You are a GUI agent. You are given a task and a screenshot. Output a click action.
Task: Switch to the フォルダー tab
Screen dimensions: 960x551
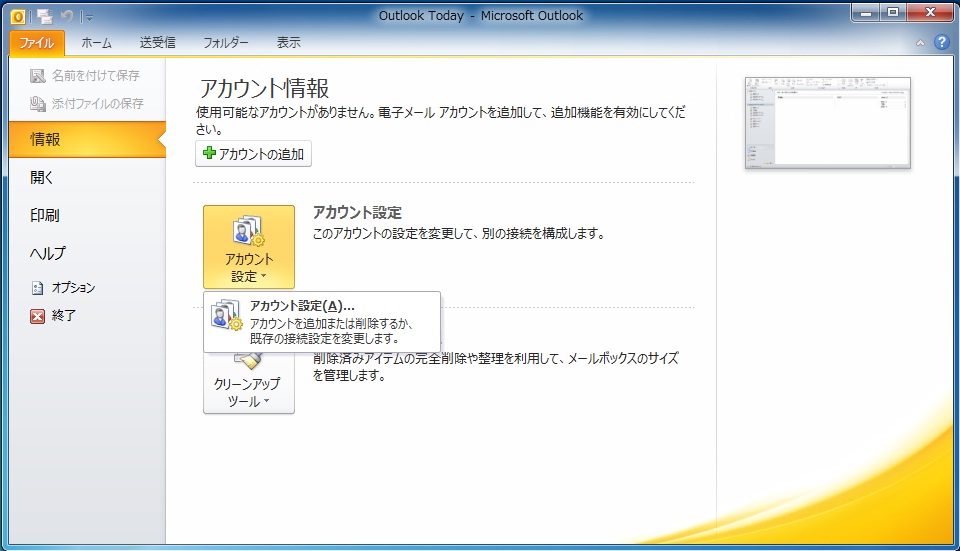(226, 43)
